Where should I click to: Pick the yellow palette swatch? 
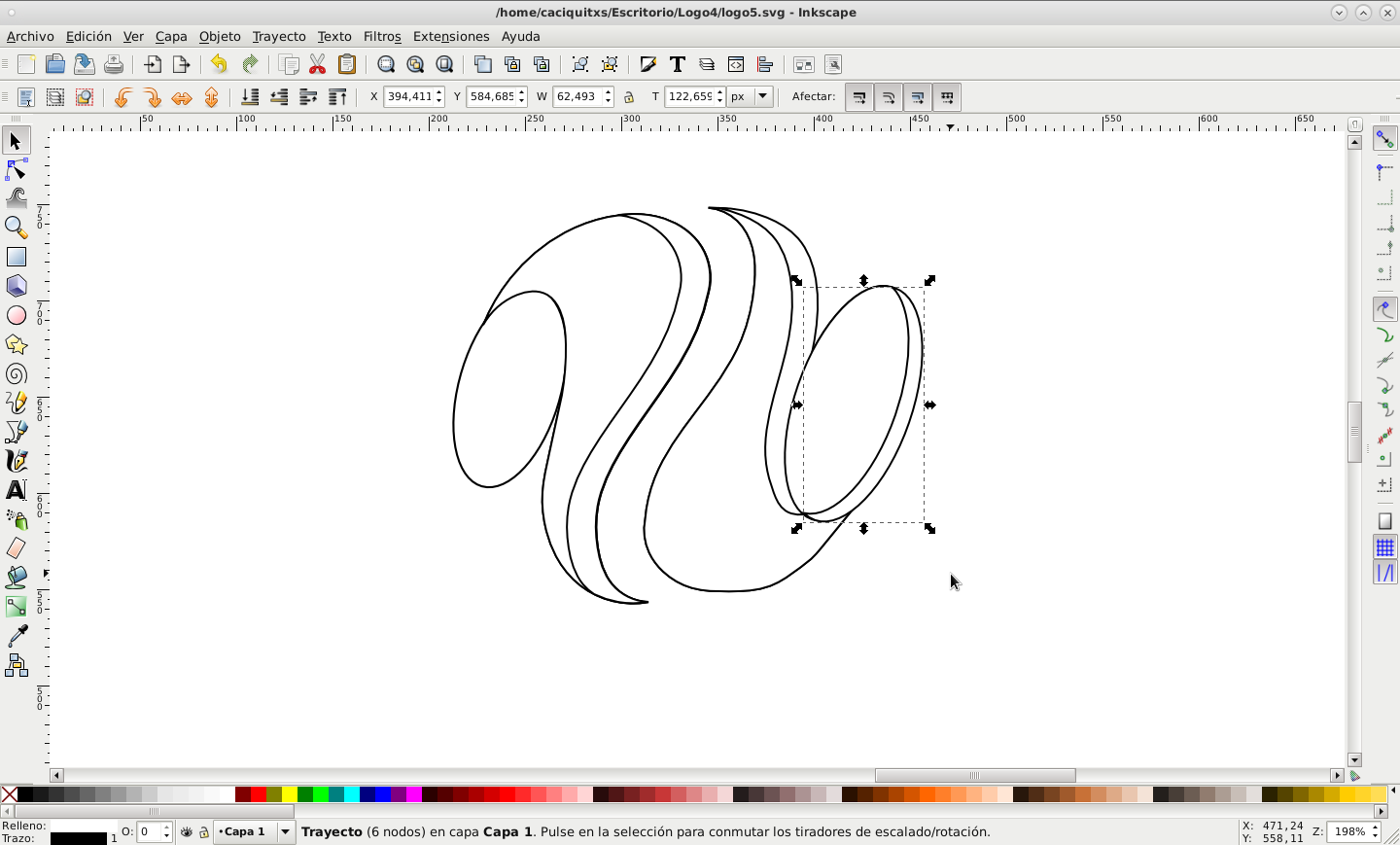click(290, 794)
